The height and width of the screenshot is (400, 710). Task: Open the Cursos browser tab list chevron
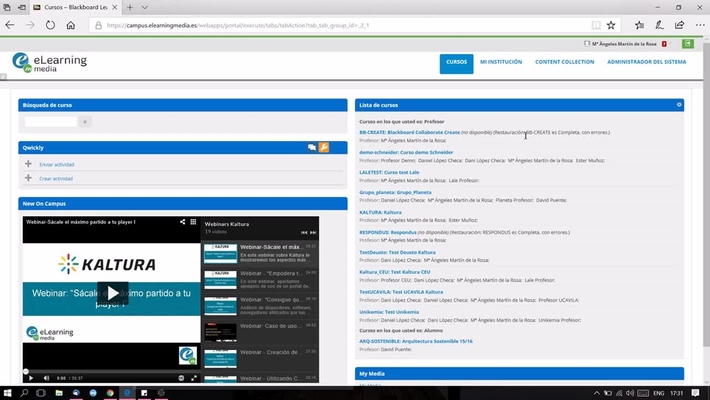pyautogui.click(x=144, y=7)
